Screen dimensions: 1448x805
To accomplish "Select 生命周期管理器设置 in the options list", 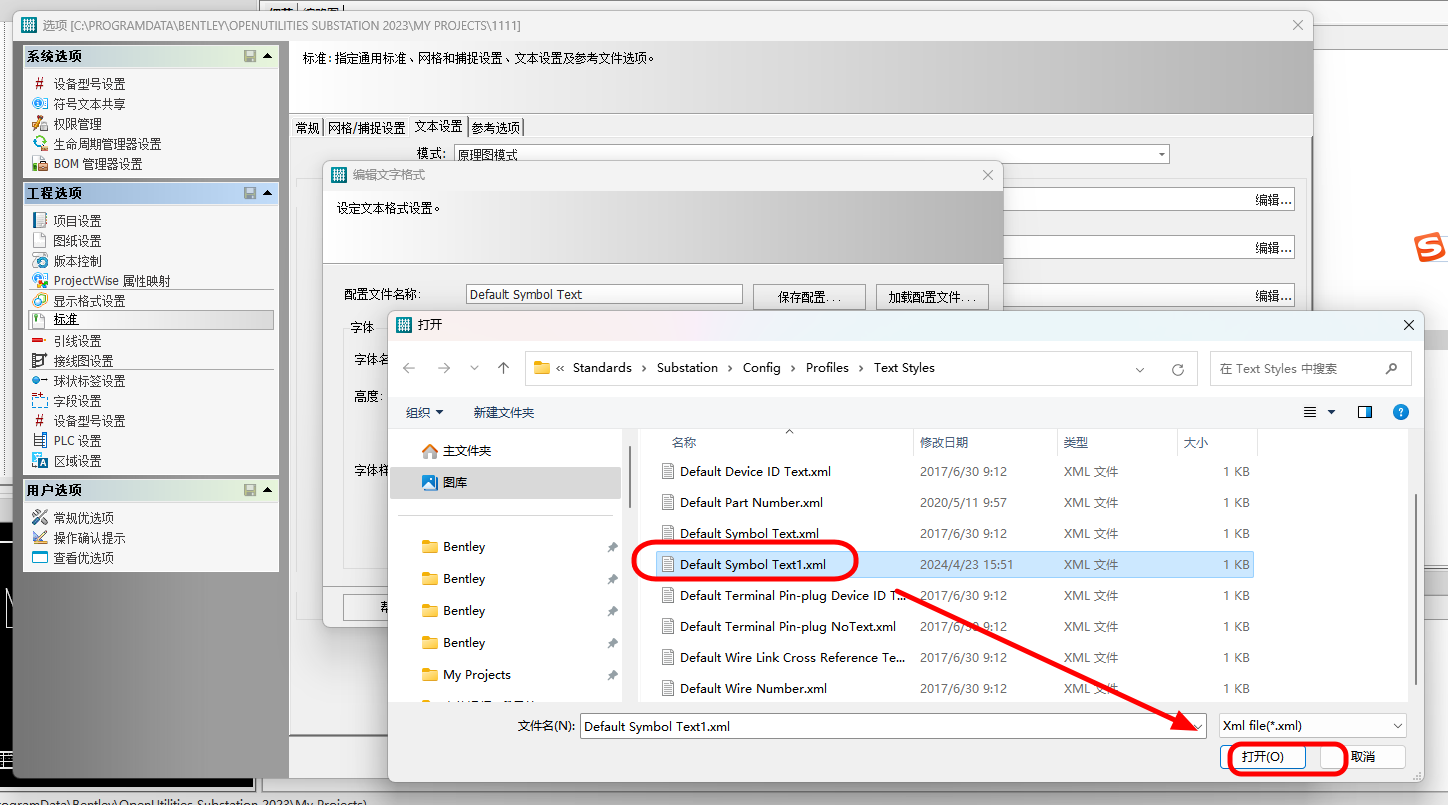I will (x=107, y=144).
